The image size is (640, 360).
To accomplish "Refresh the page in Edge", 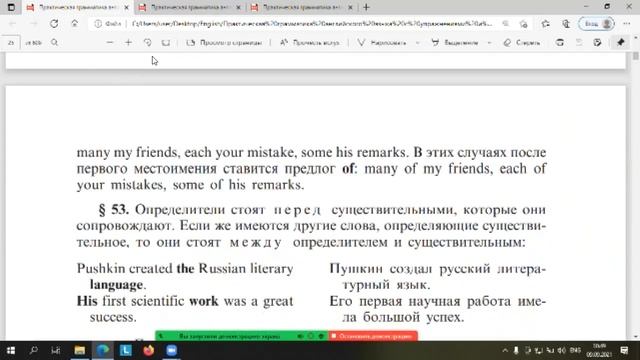I will [x=54, y=24].
